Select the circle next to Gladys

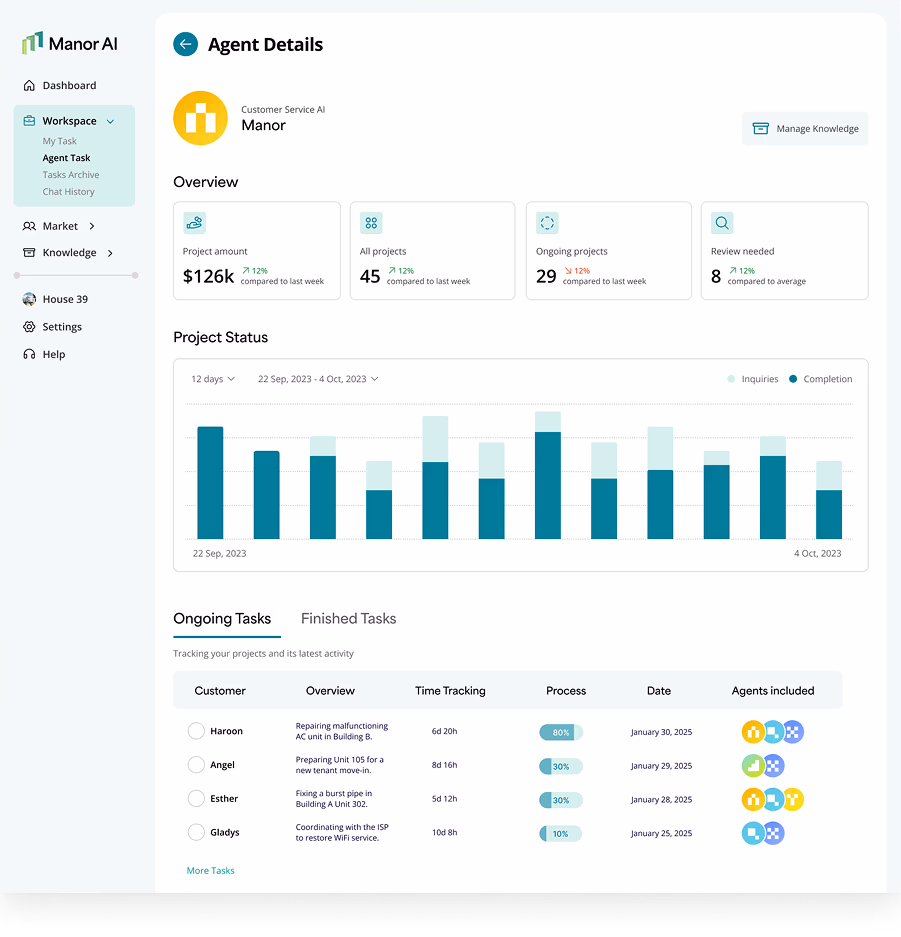pos(196,832)
